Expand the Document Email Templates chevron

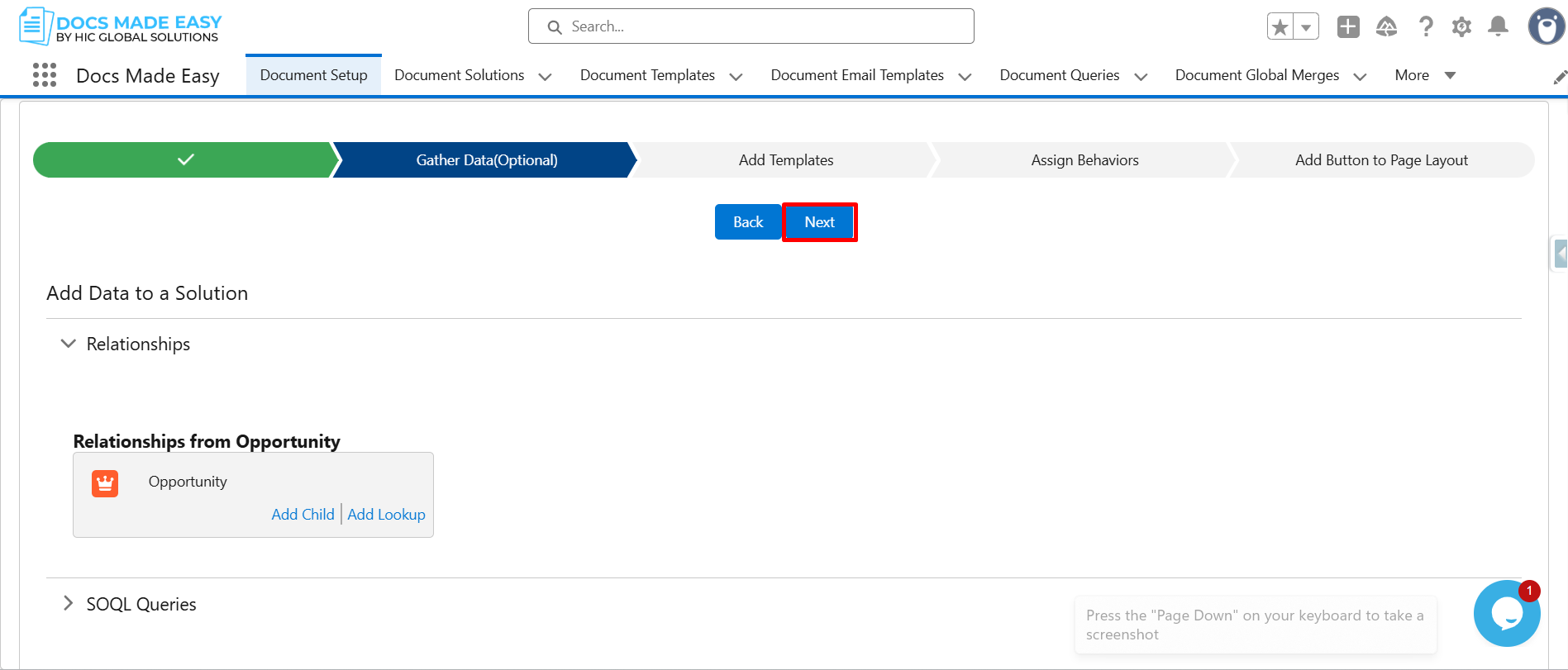tap(965, 77)
